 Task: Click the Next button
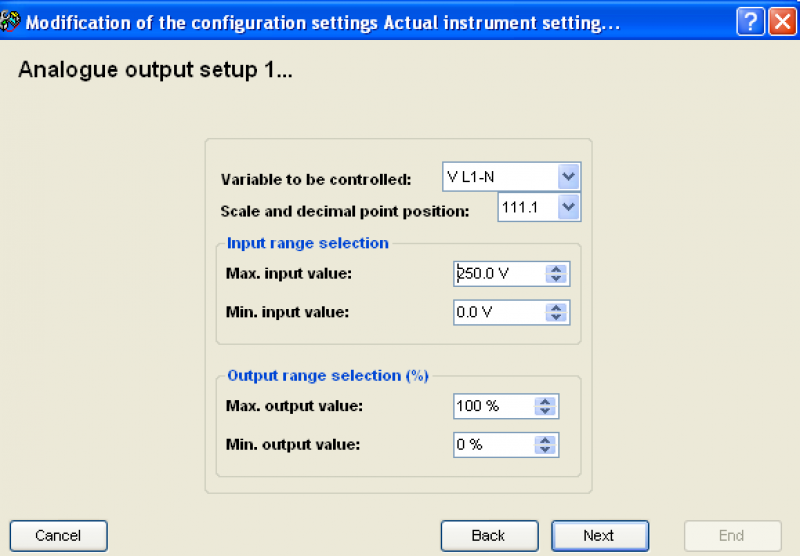tap(599, 536)
